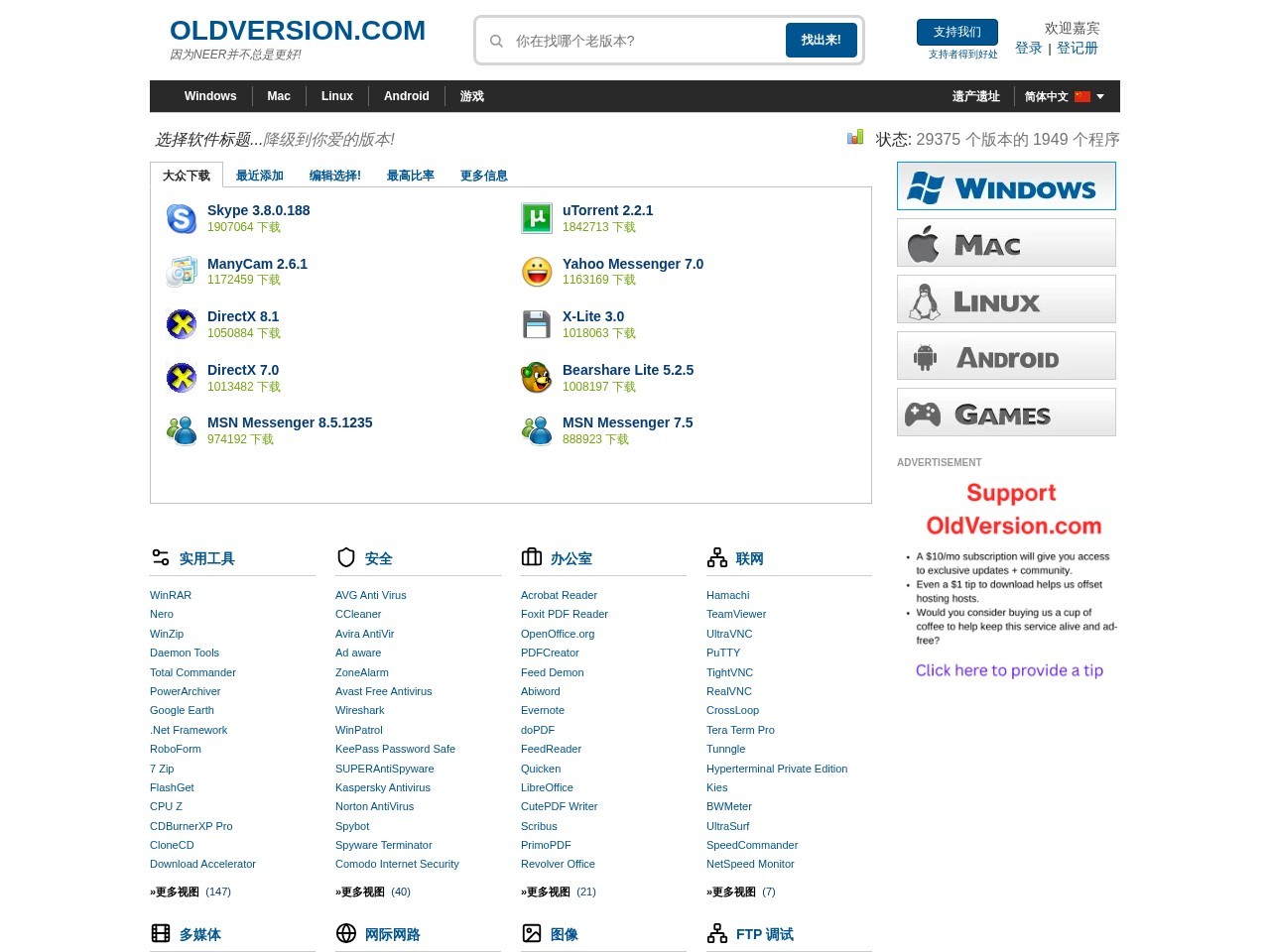Open the Windows platform banner
The height and width of the screenshot is (952, 1270).
[x=1006, y=185]
